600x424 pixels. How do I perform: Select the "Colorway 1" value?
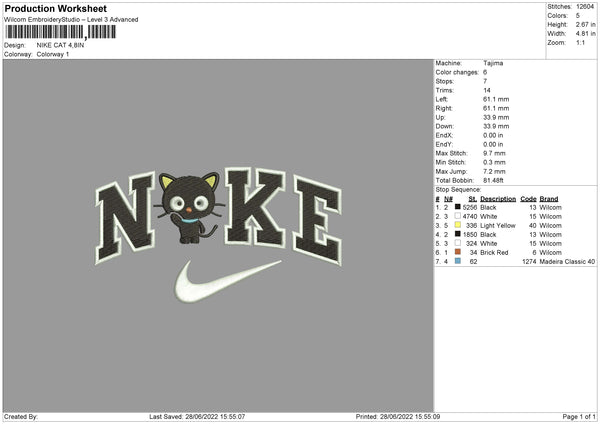tap(53, 54)
